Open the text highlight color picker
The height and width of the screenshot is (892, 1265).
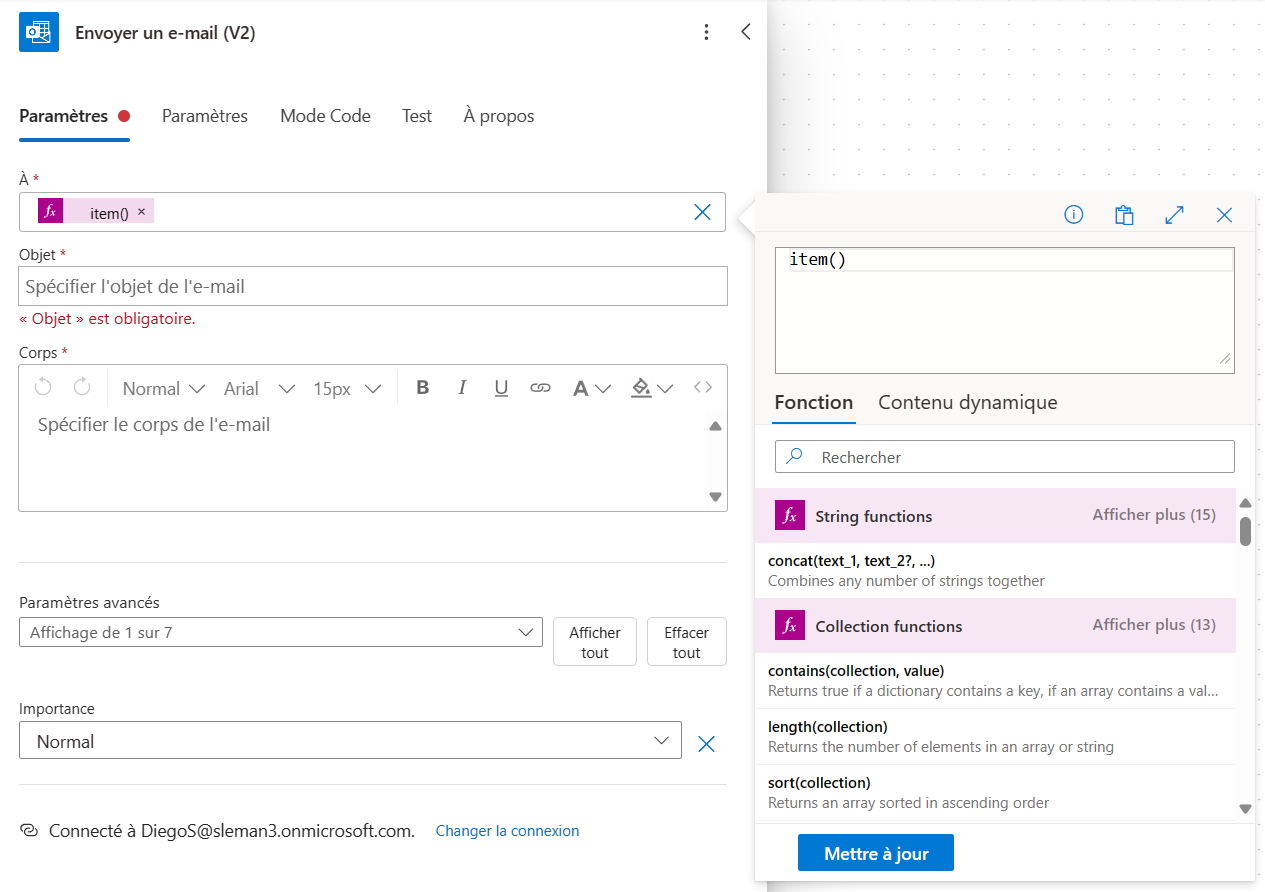tap(652, 388)
